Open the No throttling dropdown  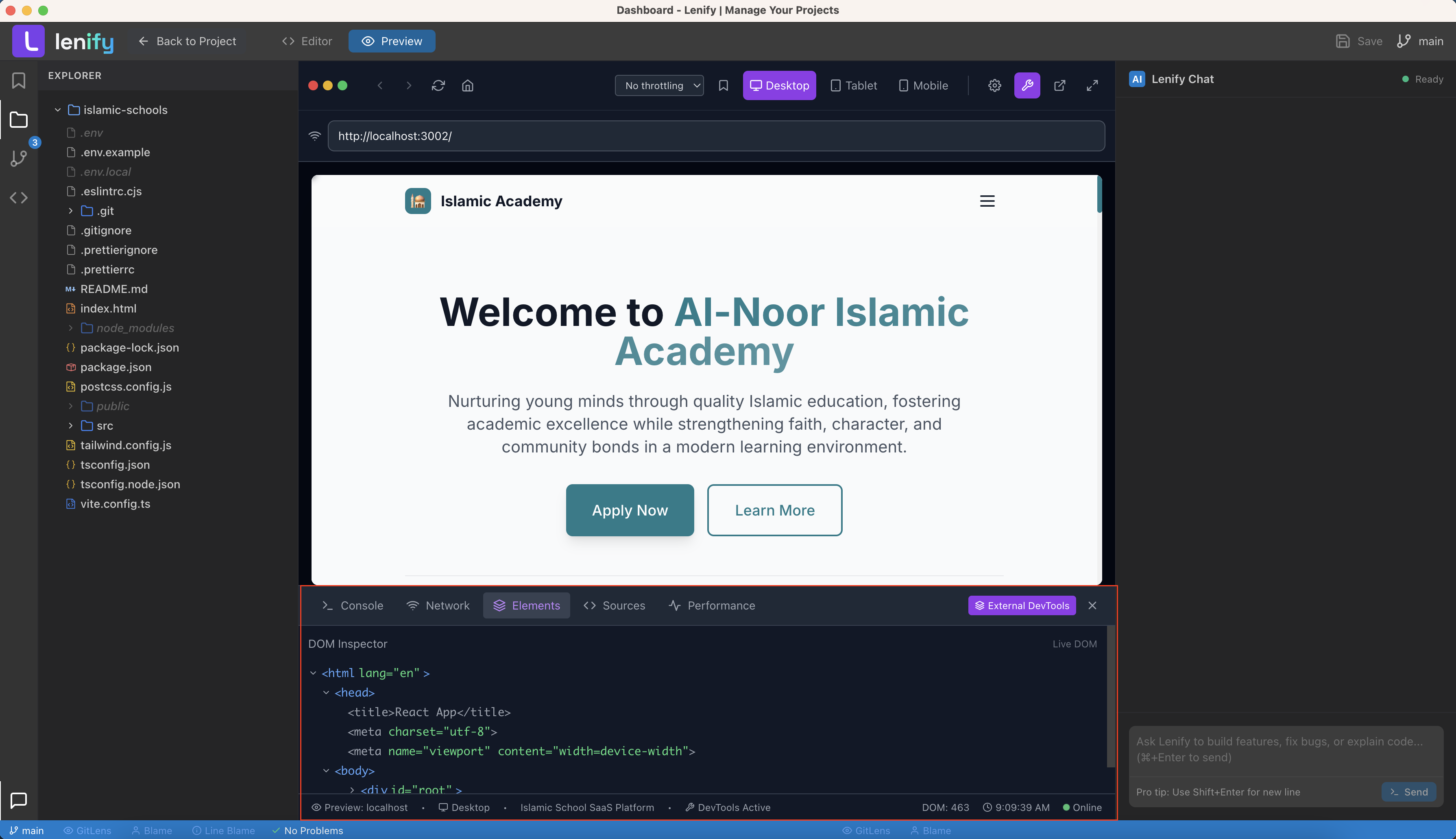pyautogui.click(x=658, y=85)
